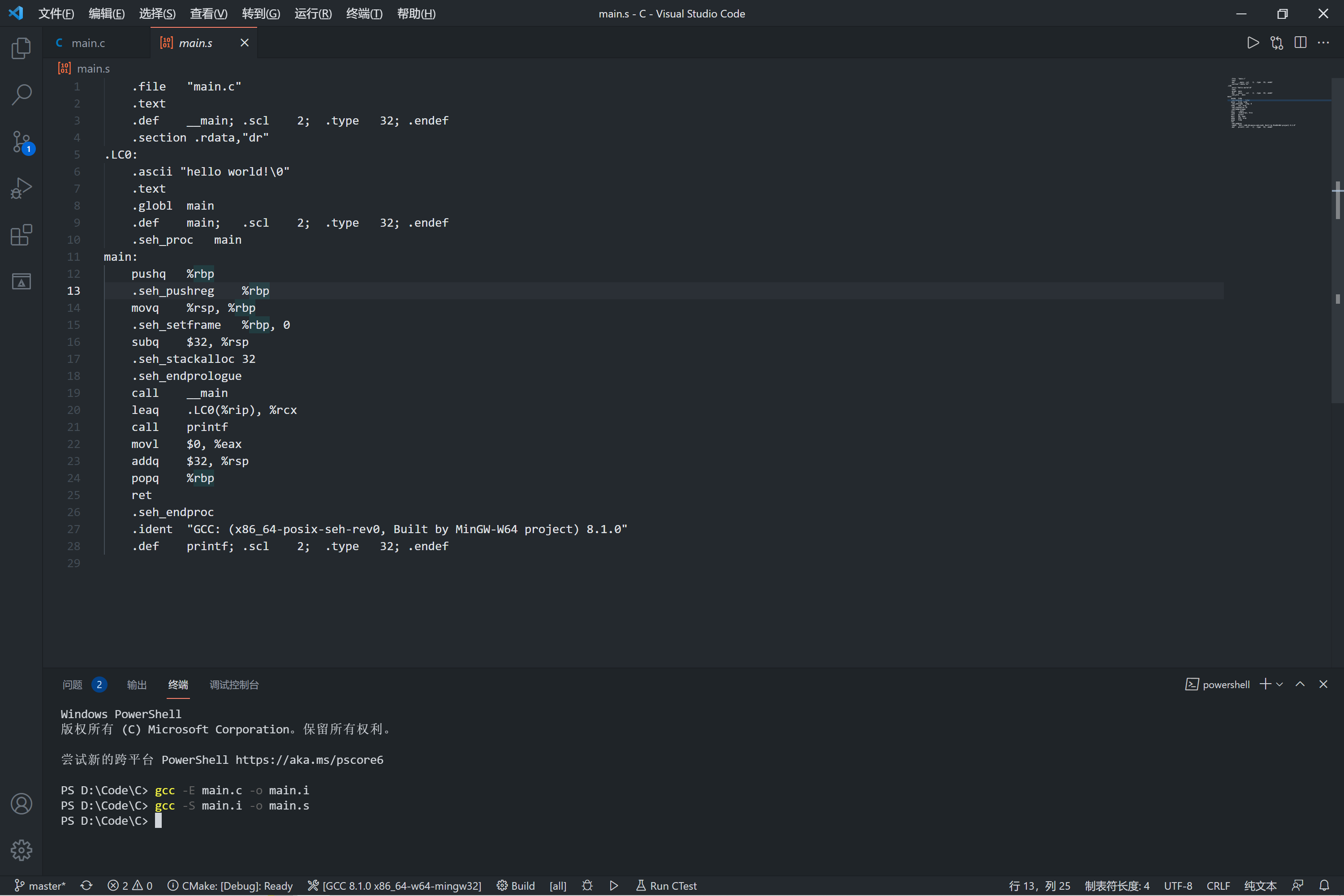This screenshot has height=896, width=1344.
Task: Open Source Control view with one change
Action: pyautogui.click(x=21, y=142)
